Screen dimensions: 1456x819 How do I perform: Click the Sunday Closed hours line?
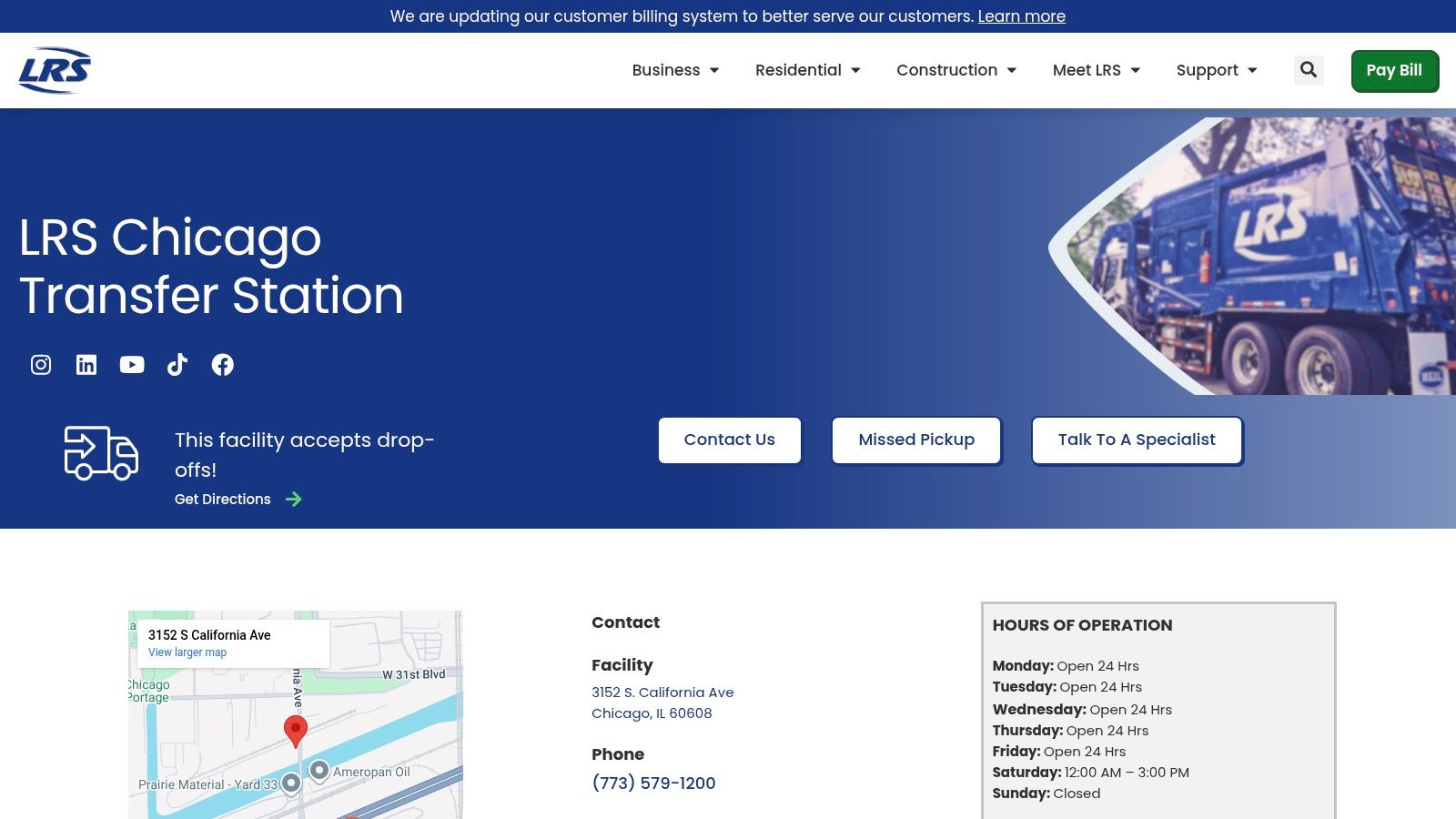[1046, 794]
